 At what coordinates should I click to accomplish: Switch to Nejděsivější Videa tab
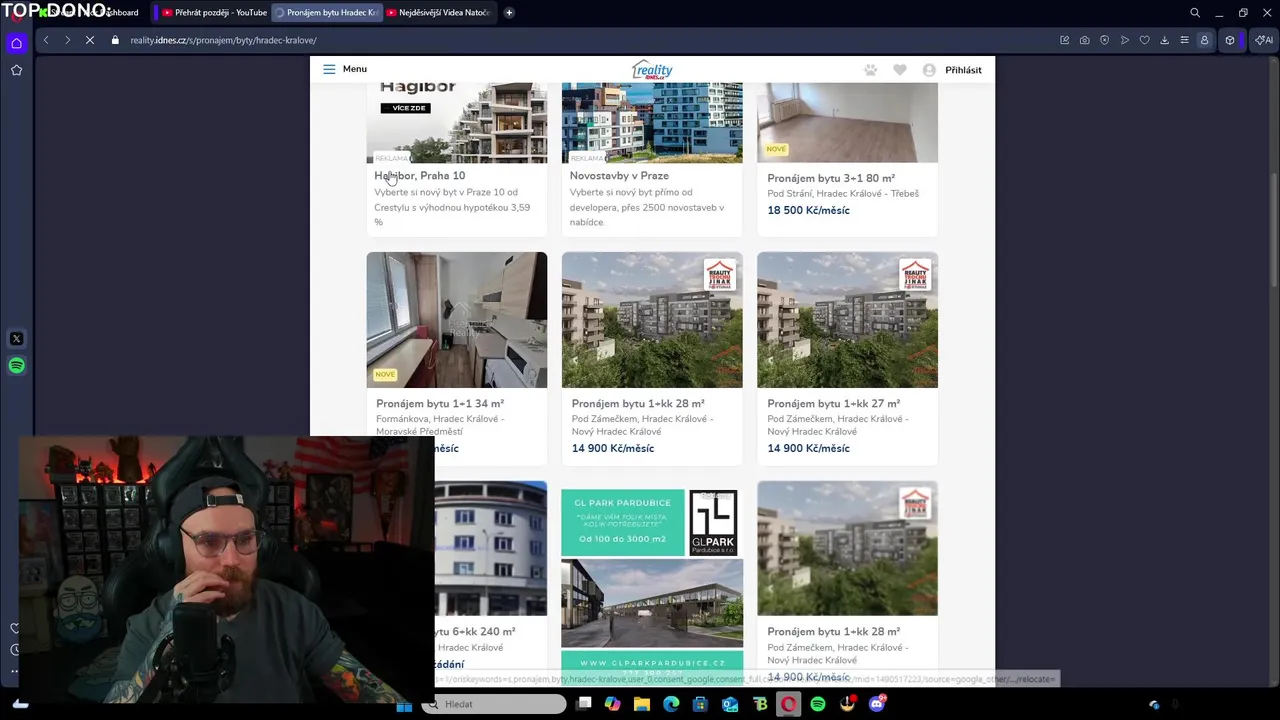438,13
